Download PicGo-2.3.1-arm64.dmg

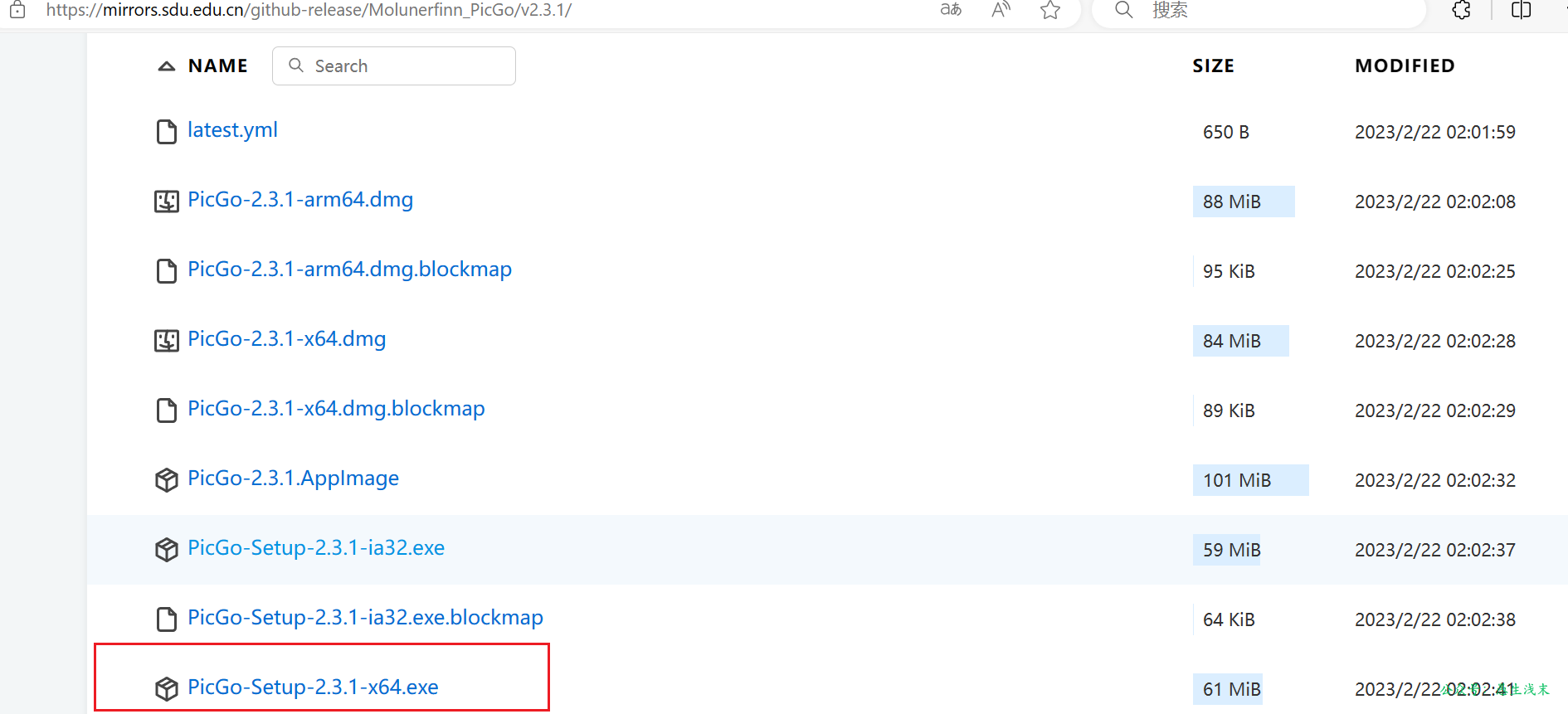click(x=300, y=200)
